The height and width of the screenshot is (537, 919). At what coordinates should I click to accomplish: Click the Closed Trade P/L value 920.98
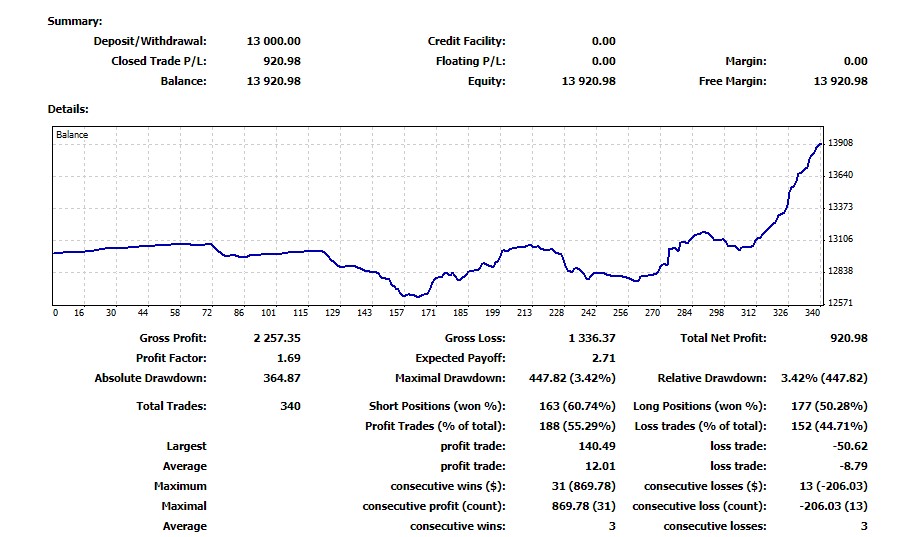coord(280,61)
